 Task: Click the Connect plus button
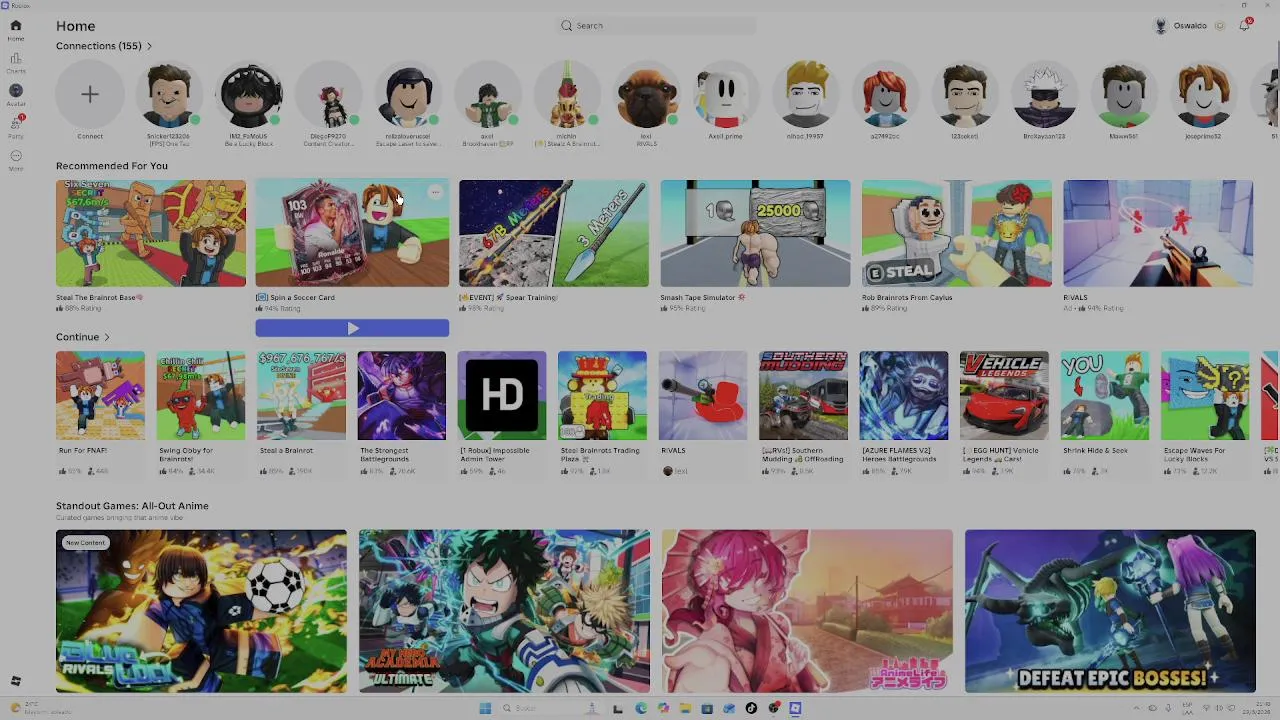(90, 94)
